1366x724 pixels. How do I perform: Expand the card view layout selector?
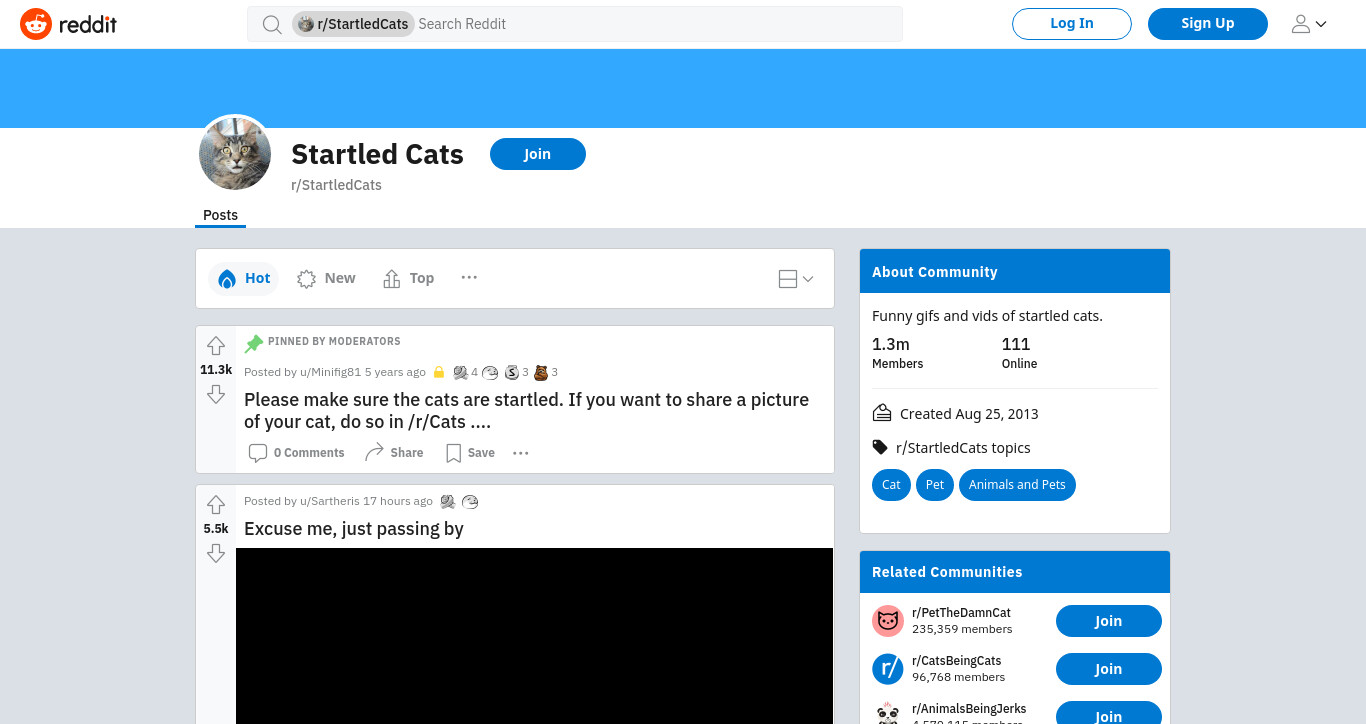pos(796,279)
